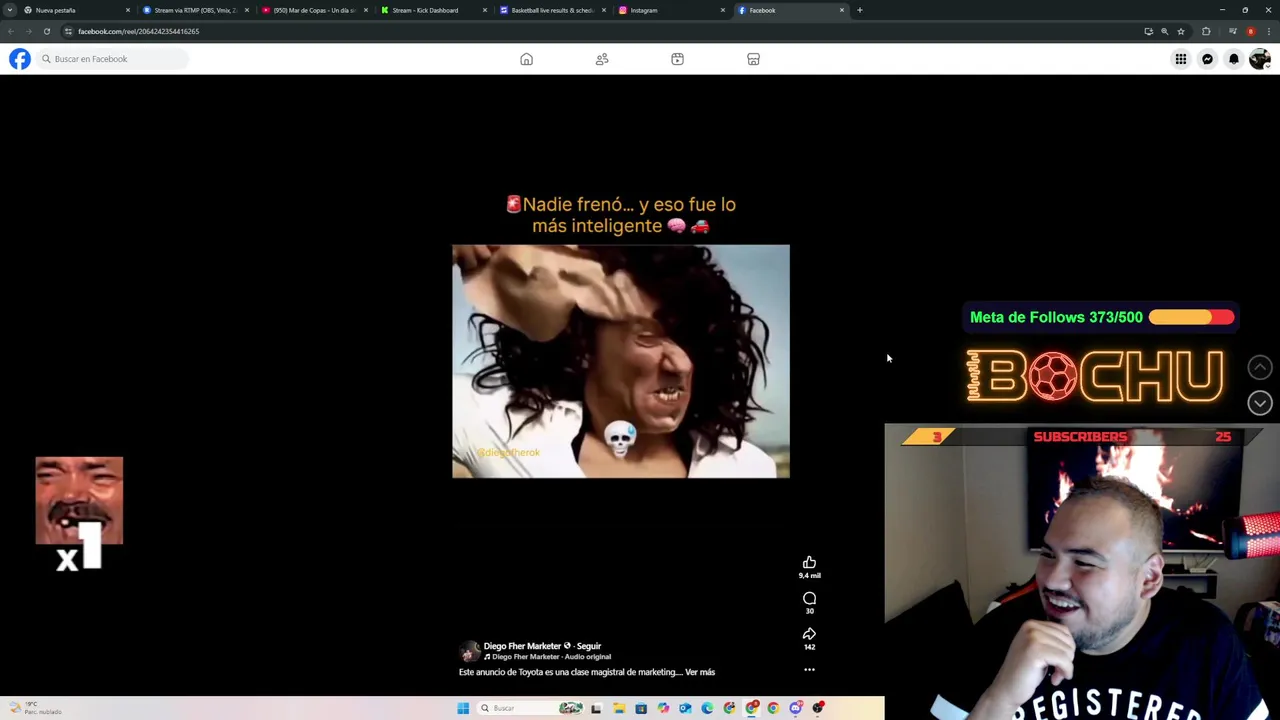The image size is (1280, 720).
Task: Open browser extensions puzzle icon
Action: tap(1206, 31)
